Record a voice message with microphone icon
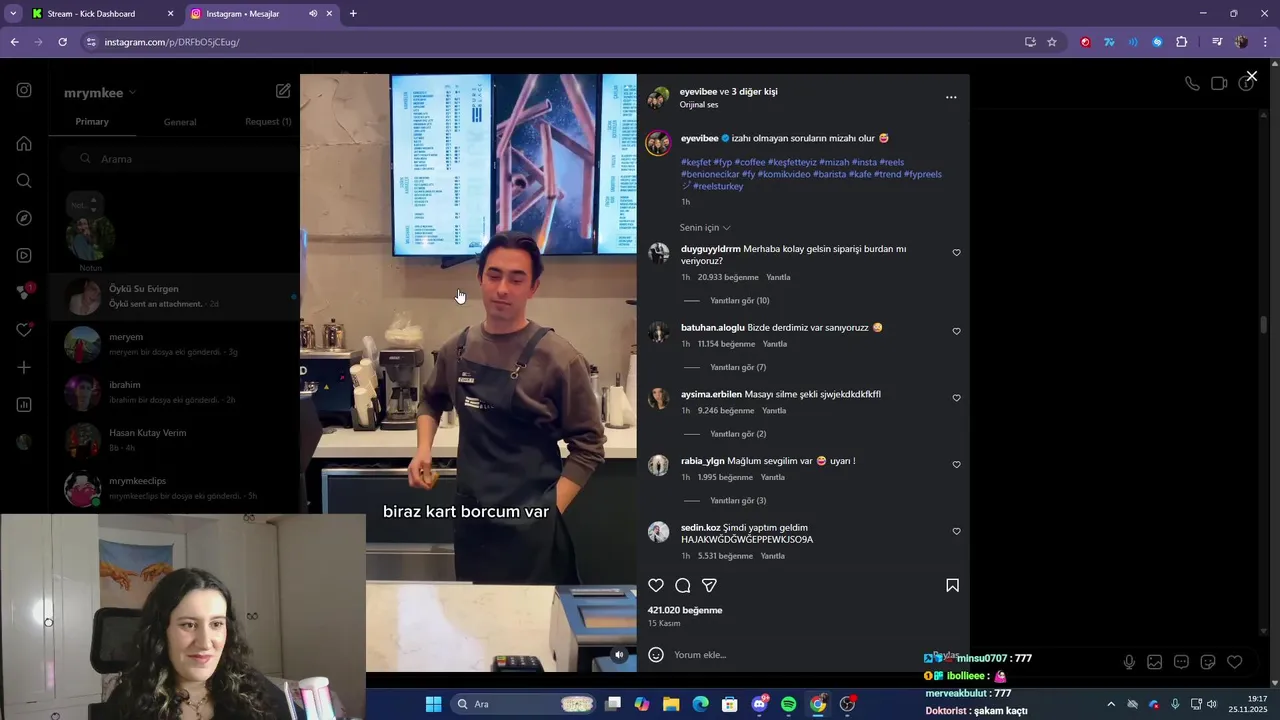This screenshot has height=720, width=1280. click(1129, 662)
